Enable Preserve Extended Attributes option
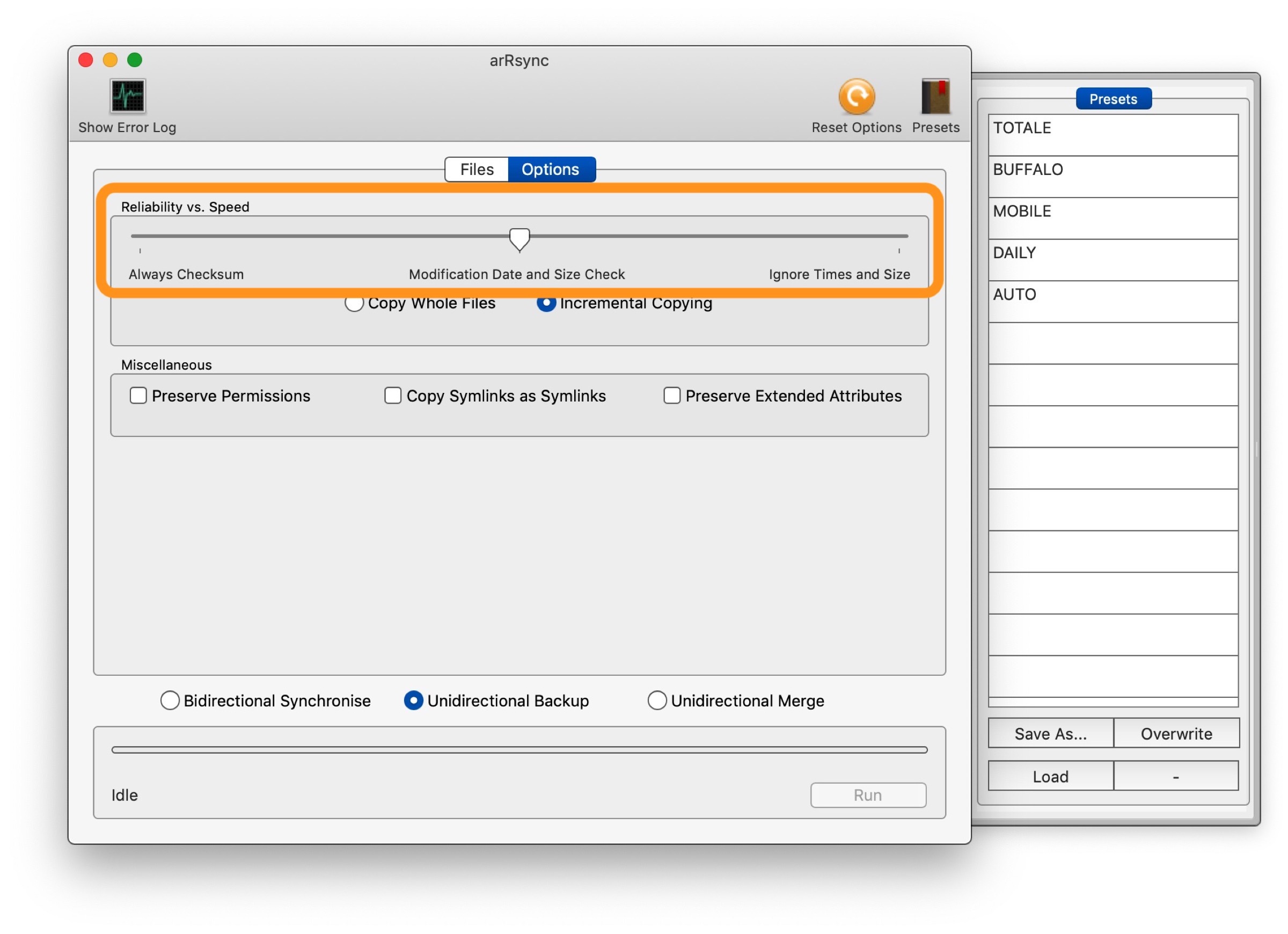This screenshot has height=934, width=1288. pyautogui.click(x=672, y=396)
